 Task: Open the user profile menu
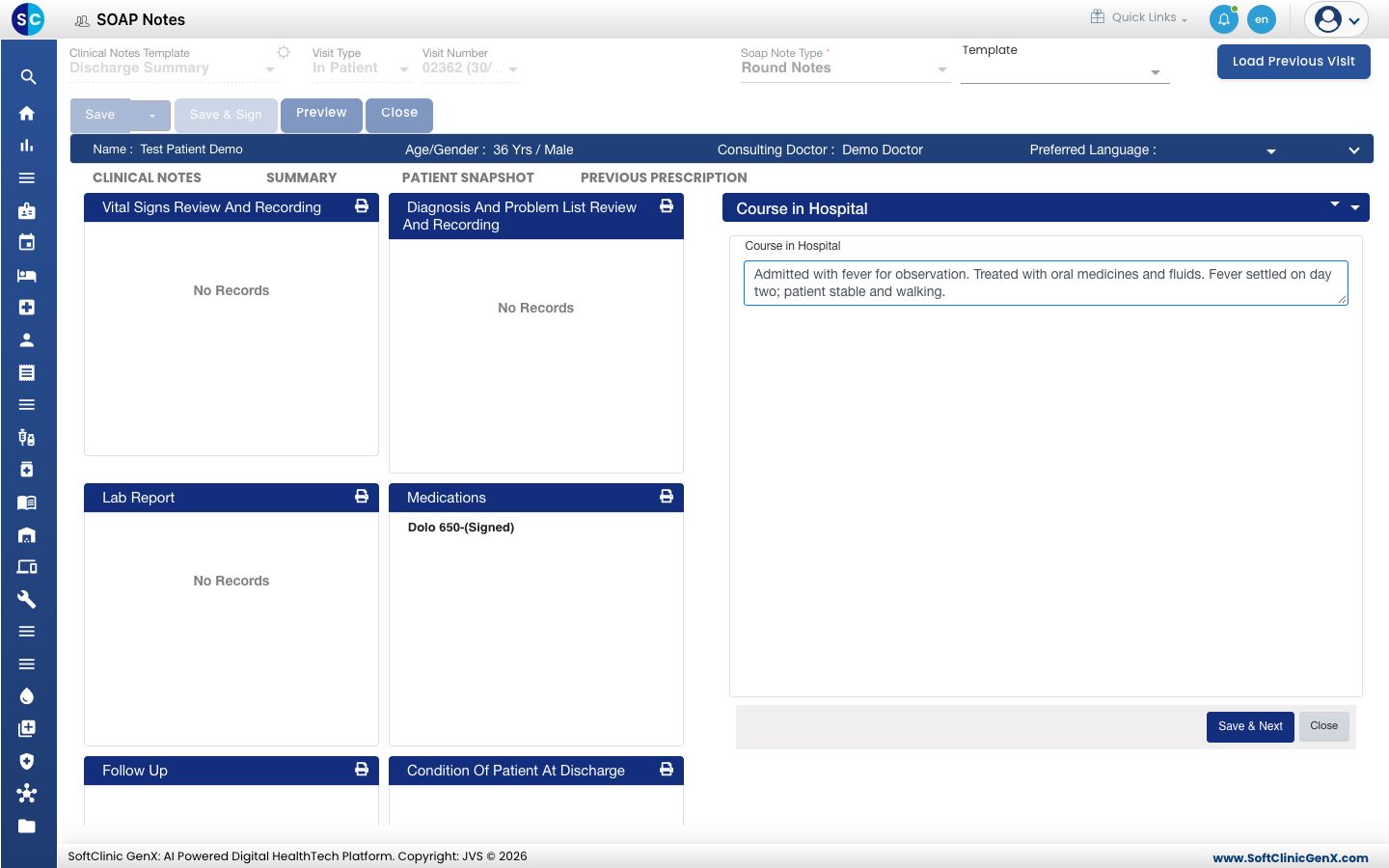[x=1337, y=19]
